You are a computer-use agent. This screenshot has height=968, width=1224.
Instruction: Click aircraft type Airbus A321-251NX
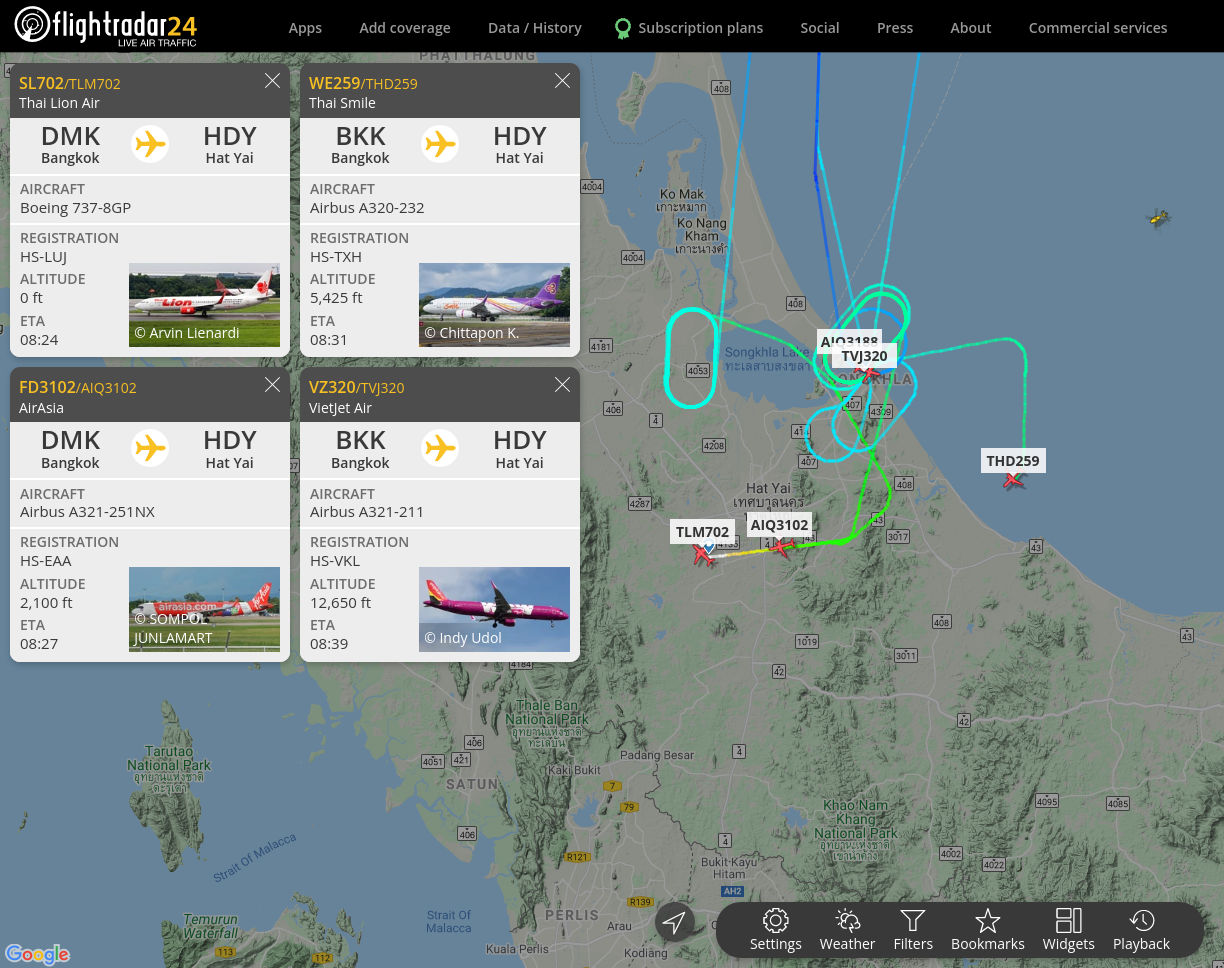tap(88, 512)
